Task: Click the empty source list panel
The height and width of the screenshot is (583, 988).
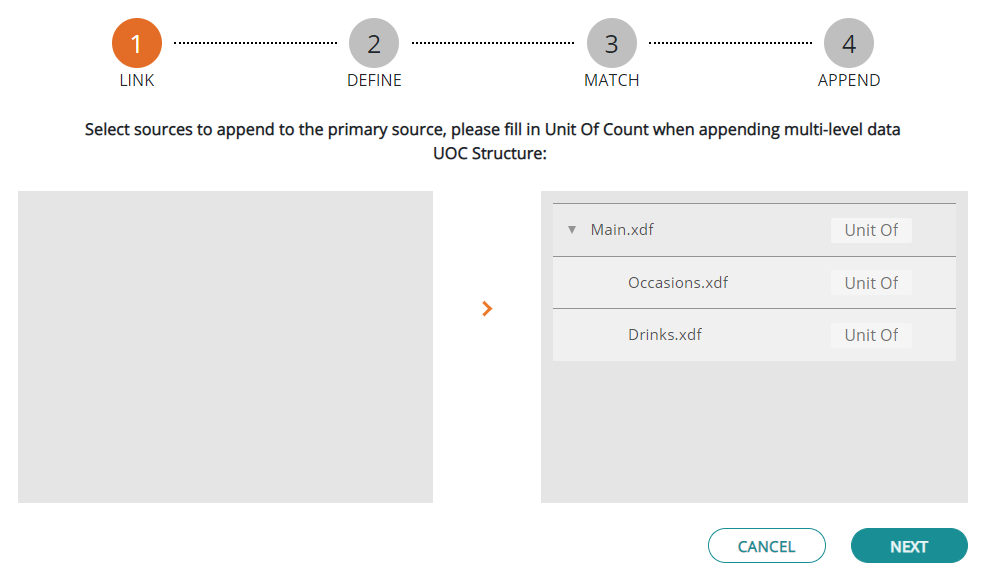Action: pyautogui.click(x=224, y=347)
